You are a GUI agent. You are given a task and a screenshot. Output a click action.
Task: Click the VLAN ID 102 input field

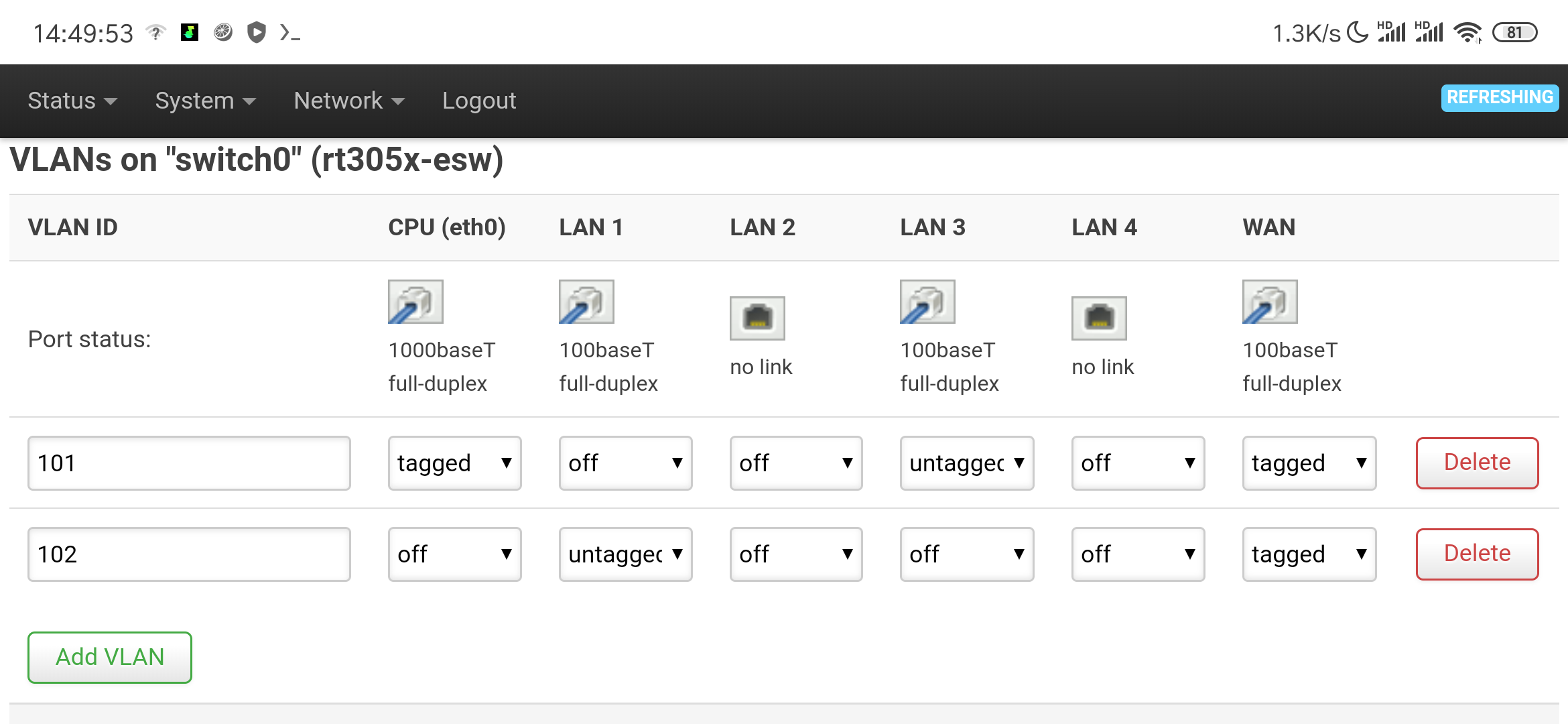(189, 554)
